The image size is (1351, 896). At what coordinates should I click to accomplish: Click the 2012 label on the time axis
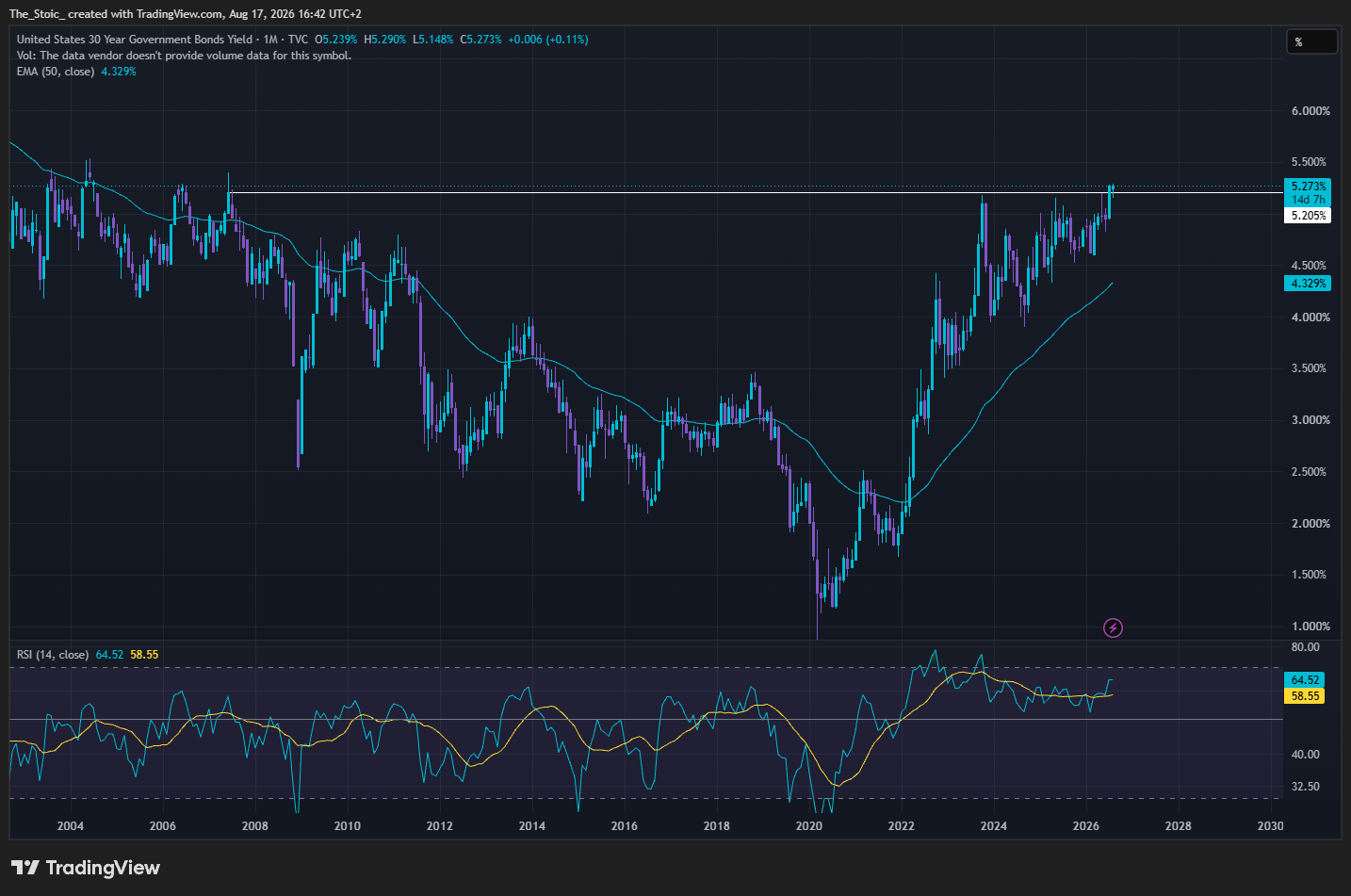pos(440,826)
